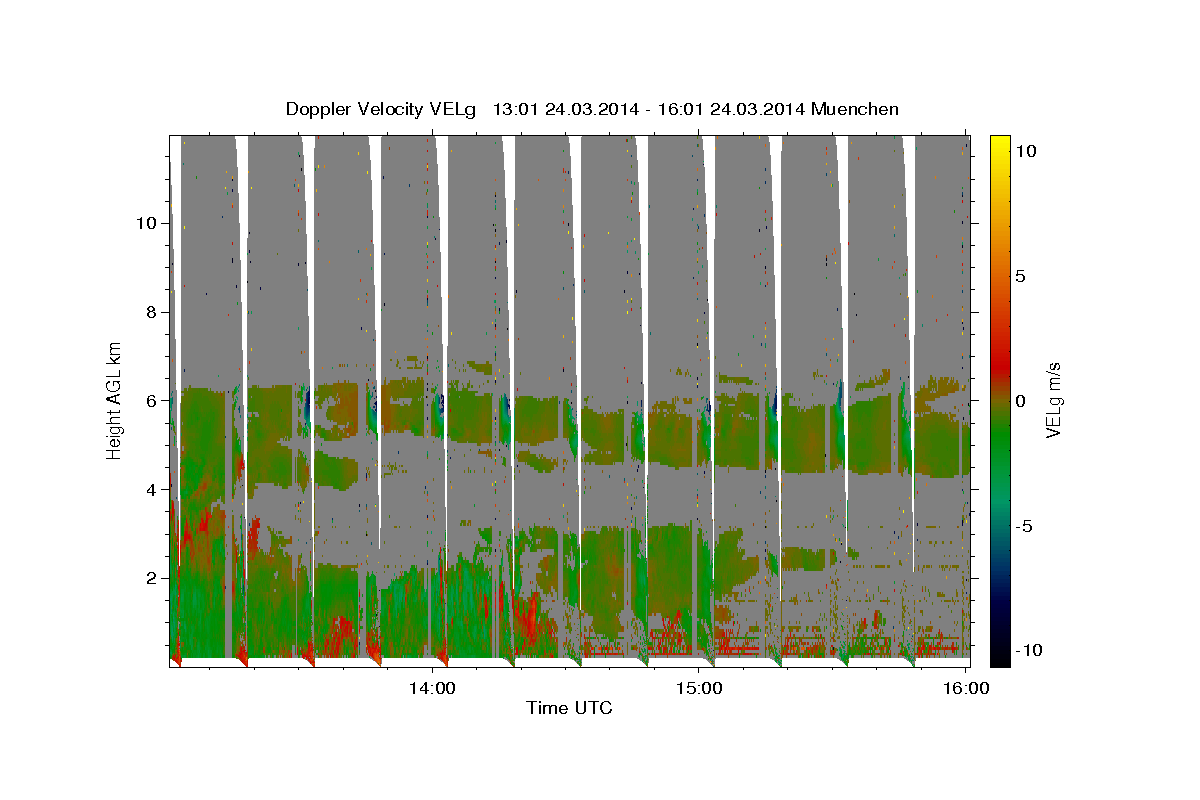Click the colorbar value -5 label
Image resolution: width=1200 pixels, height=800 pixels.
[1024, 526]
